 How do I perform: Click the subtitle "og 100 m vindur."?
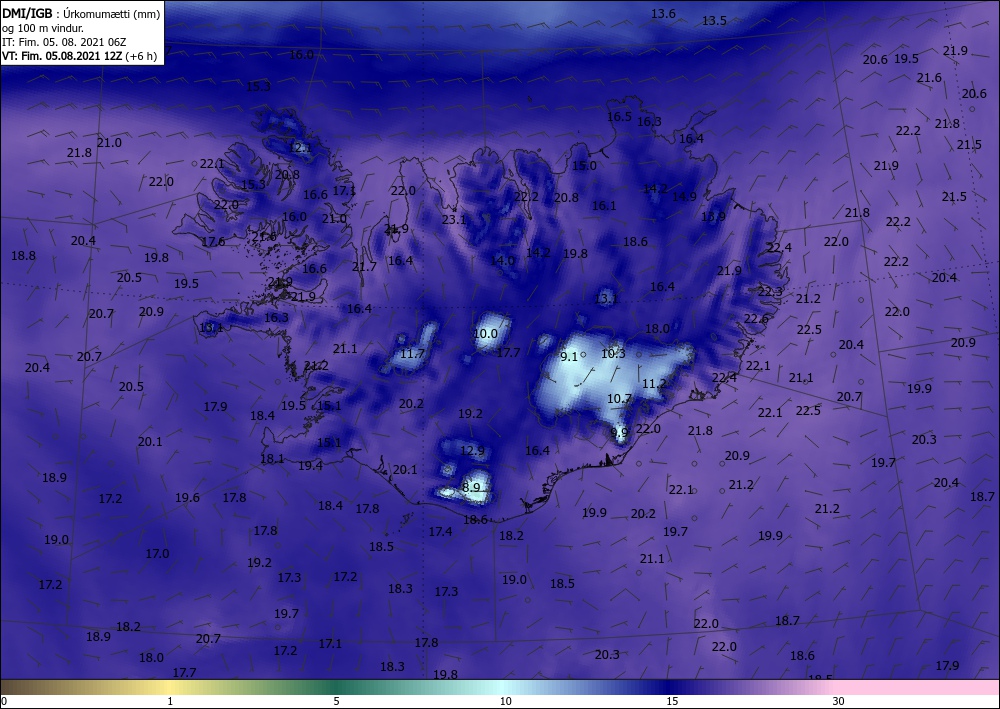click(43, 28)
